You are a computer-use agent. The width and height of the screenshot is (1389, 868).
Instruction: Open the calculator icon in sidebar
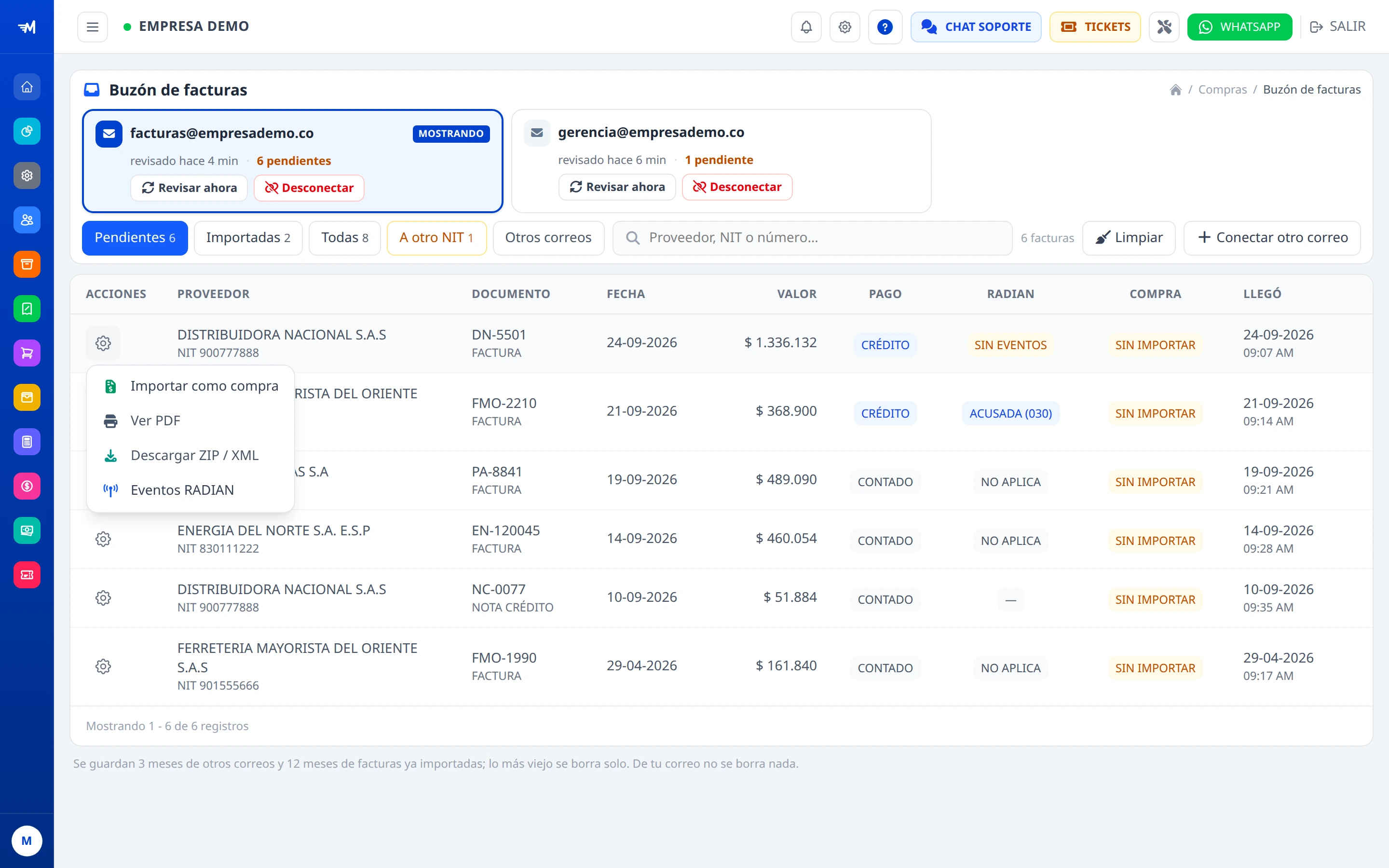coord(27,442)
